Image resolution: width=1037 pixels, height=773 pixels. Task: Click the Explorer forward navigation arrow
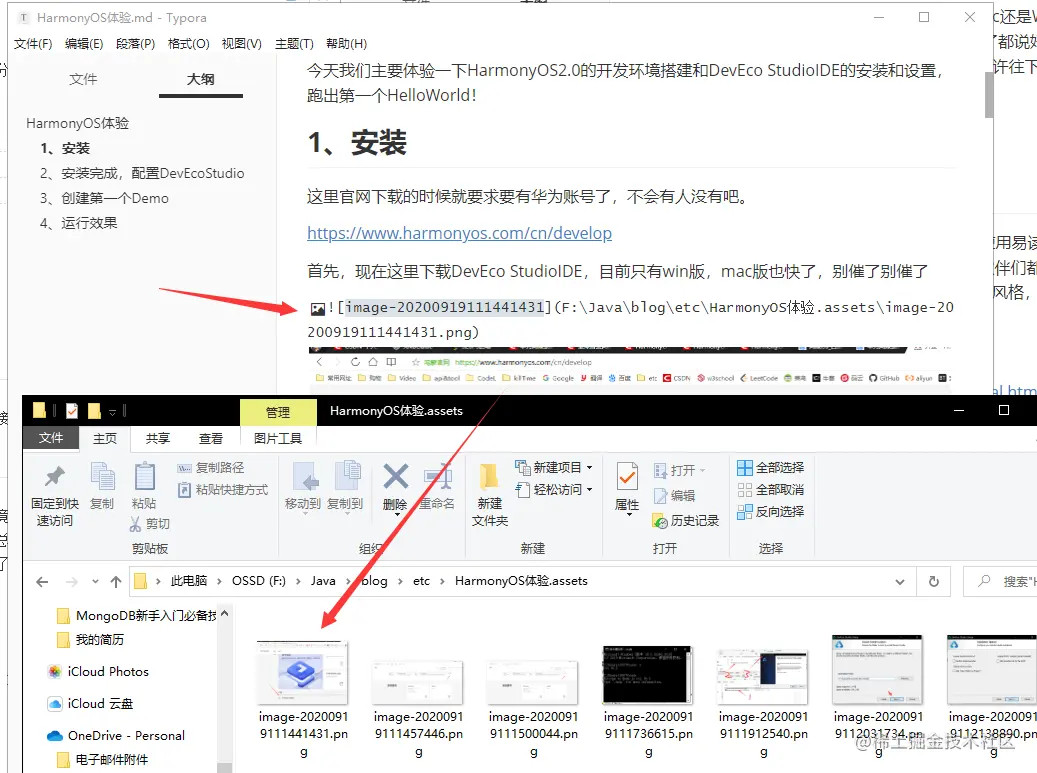point(71,582)
